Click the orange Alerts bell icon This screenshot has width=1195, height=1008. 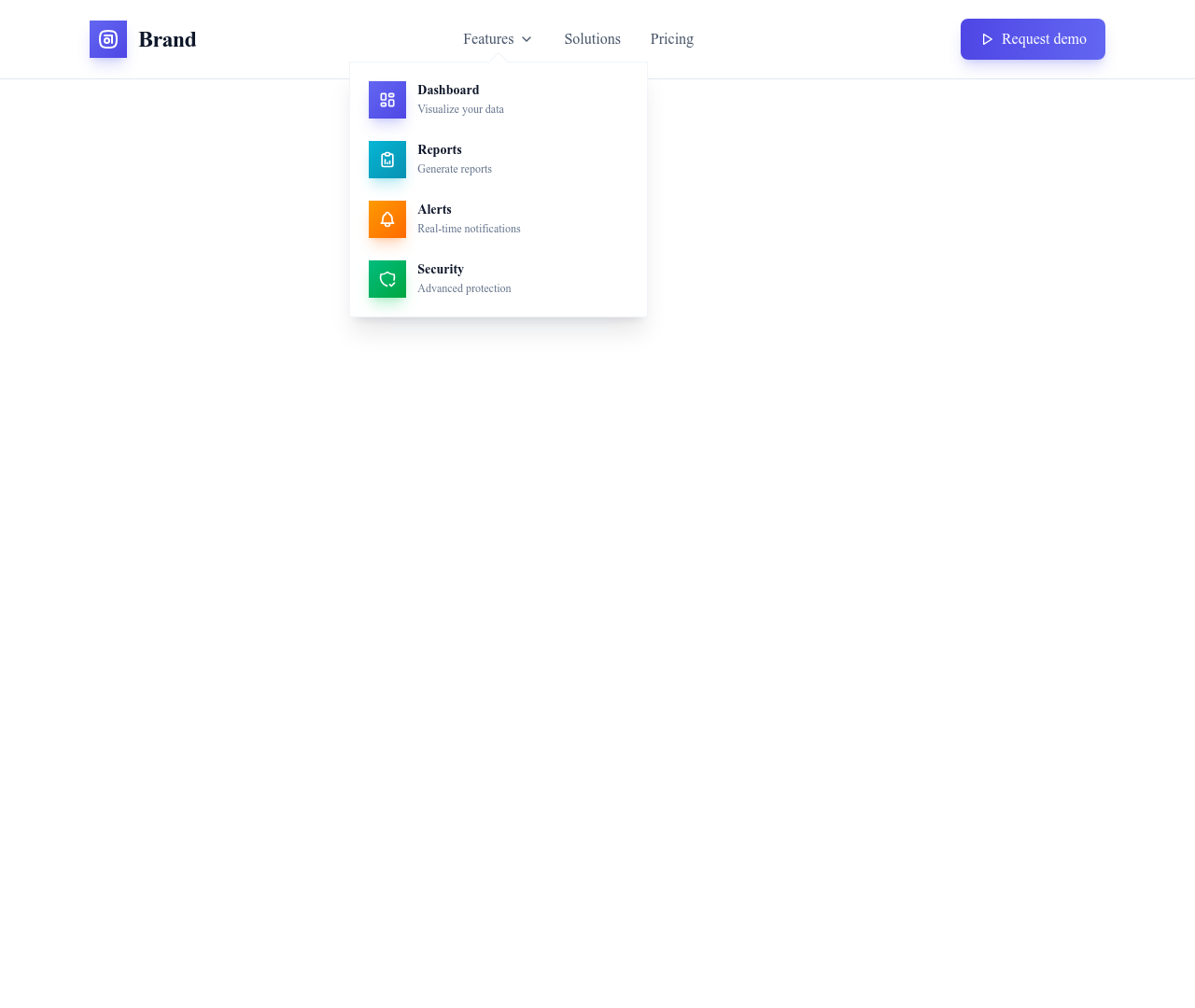pyautogui.click(x=387, y=219)
